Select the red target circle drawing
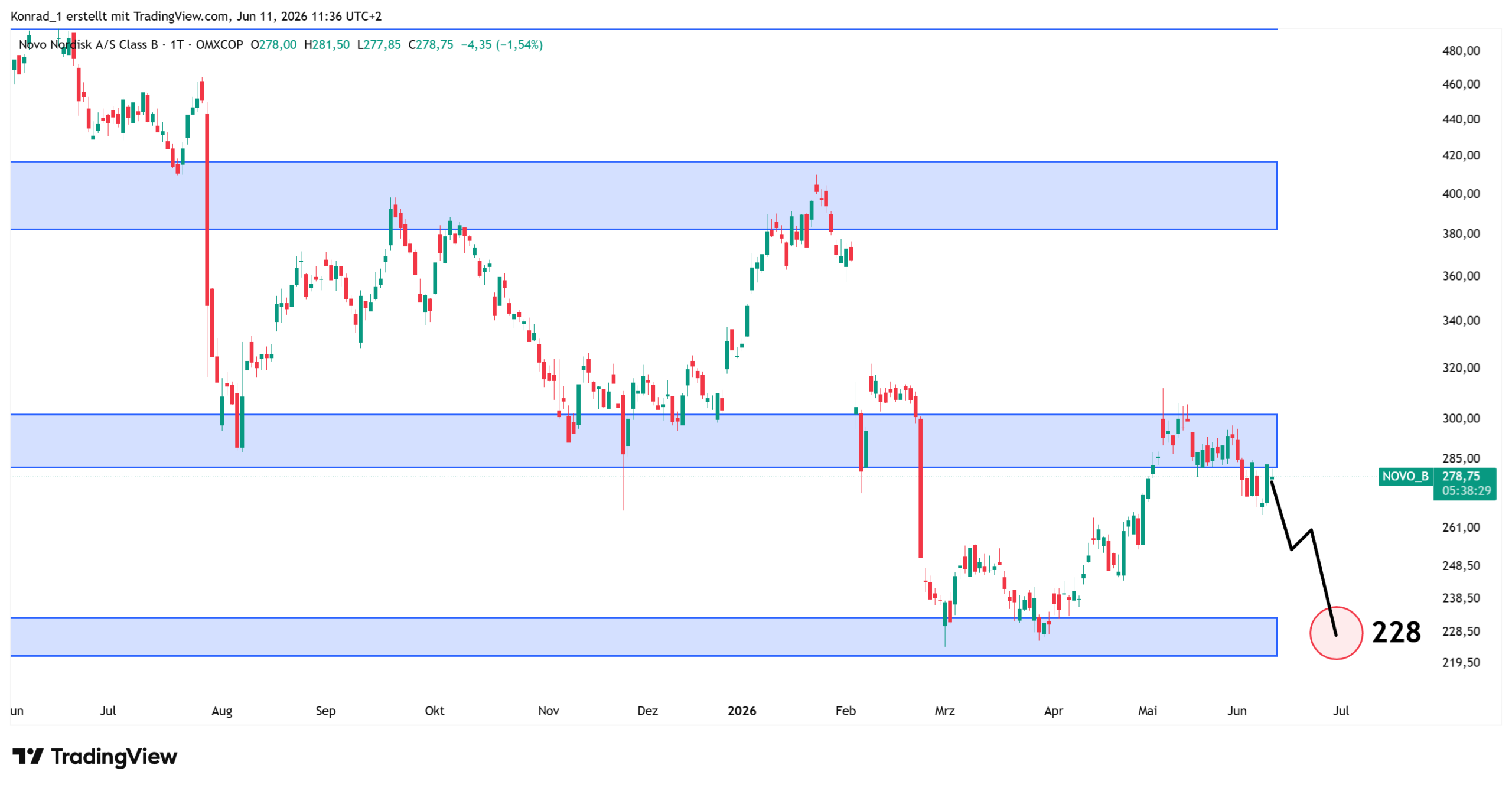Screen dimensions: 1512x788 point(1336,633)
